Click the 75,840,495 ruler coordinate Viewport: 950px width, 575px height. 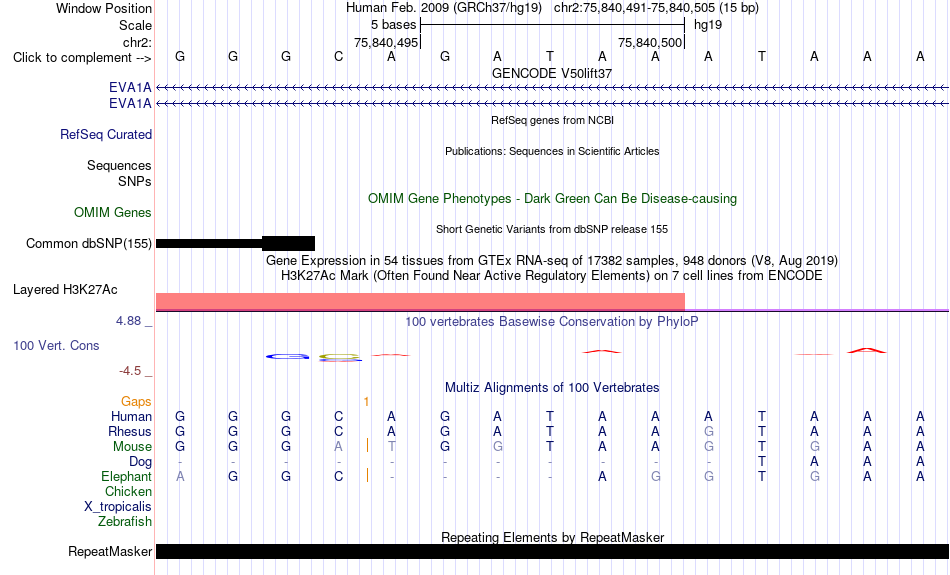[386, 42]
